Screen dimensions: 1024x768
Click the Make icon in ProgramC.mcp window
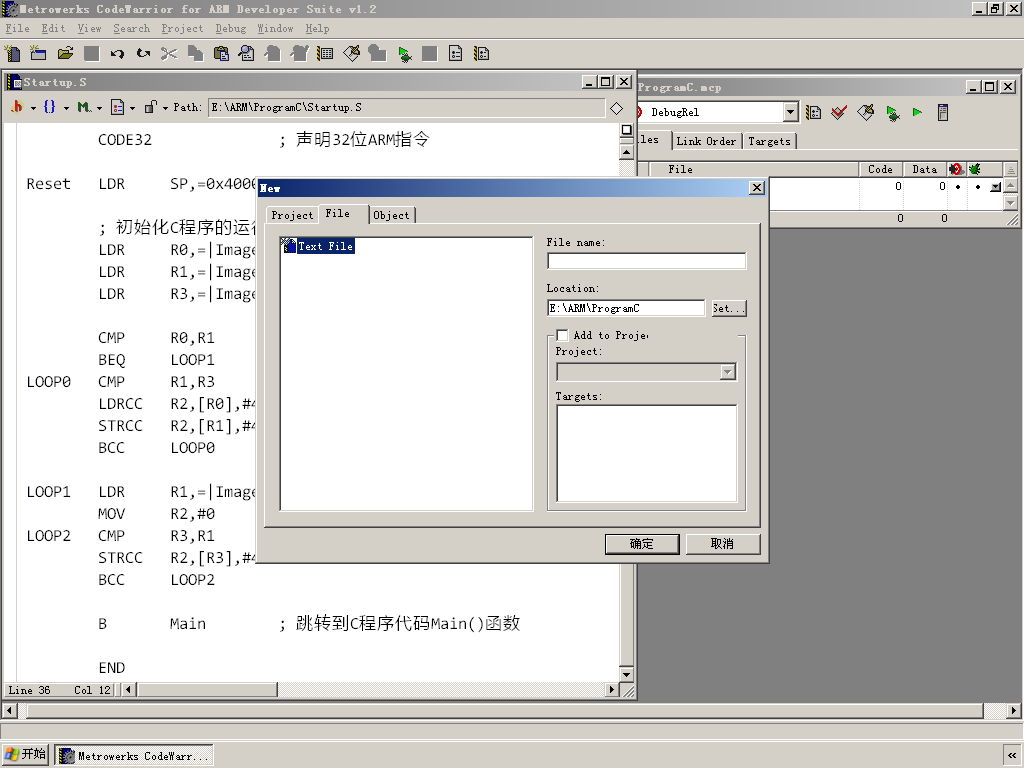point(866,112)
